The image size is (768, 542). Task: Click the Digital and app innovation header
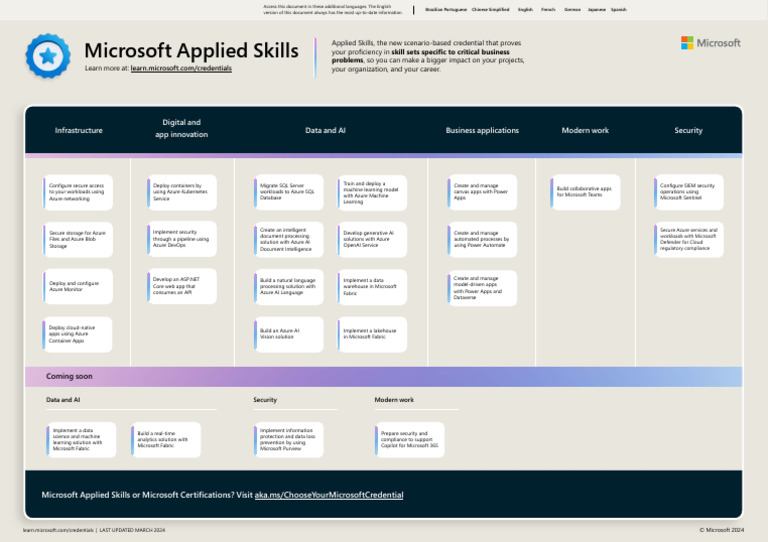(182, 128)
